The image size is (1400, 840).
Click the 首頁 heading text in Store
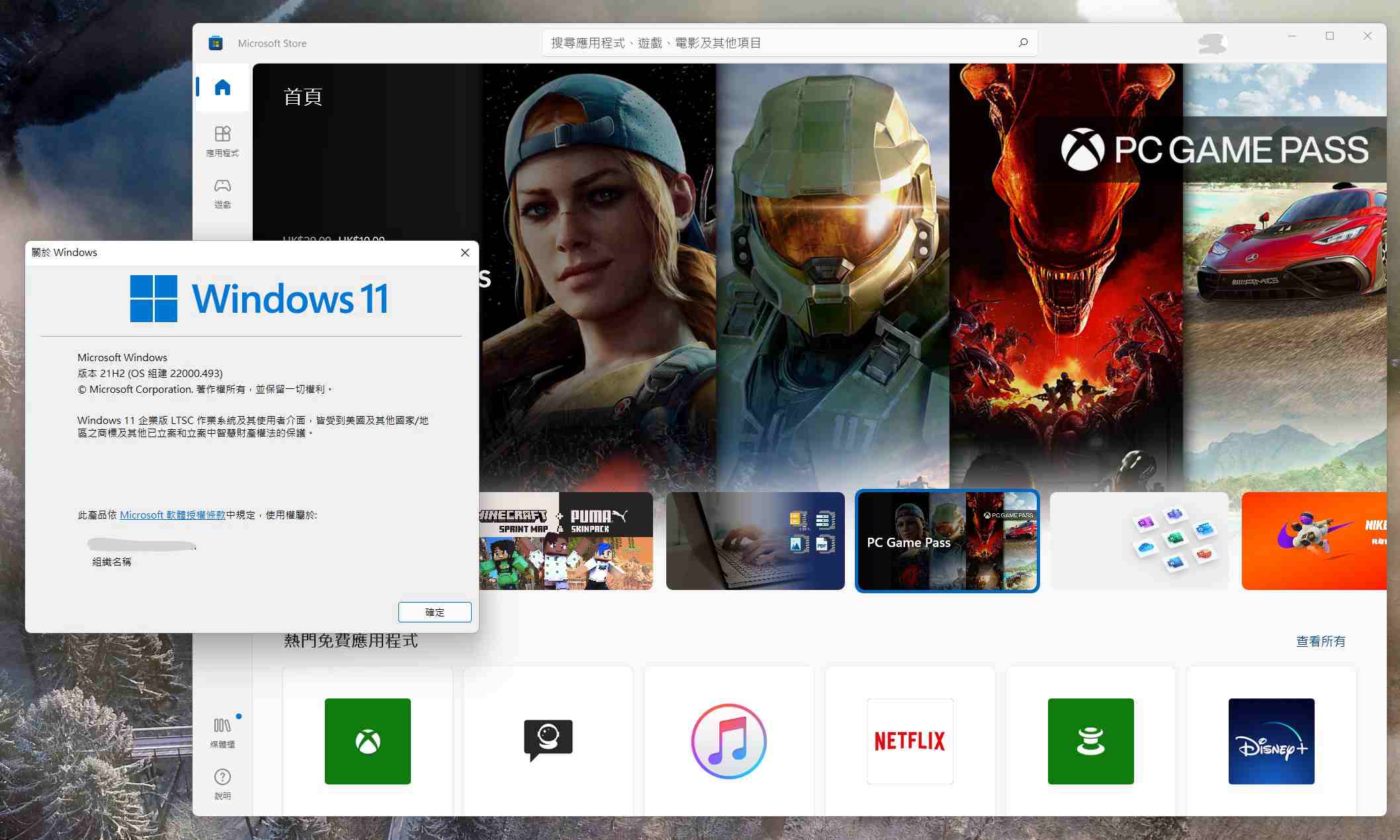click(x=303, y=97)
